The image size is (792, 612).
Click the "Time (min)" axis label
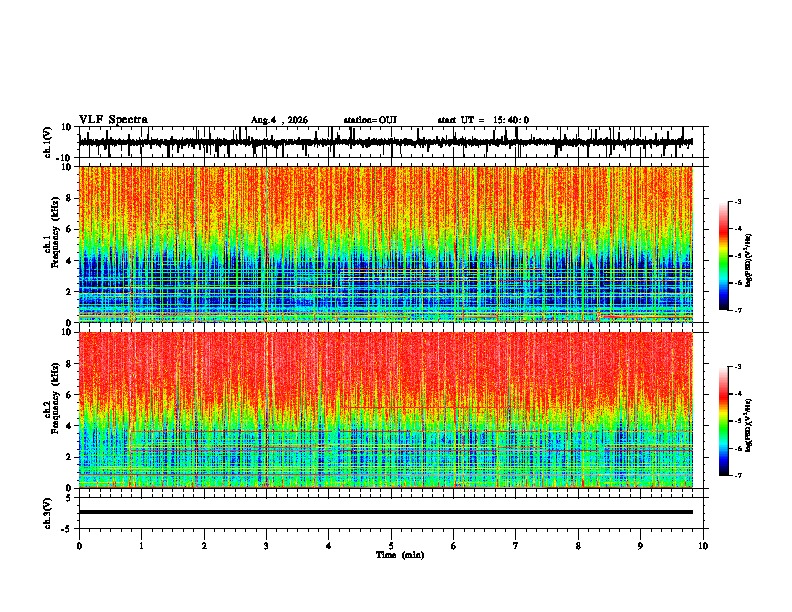pos(400,555)
